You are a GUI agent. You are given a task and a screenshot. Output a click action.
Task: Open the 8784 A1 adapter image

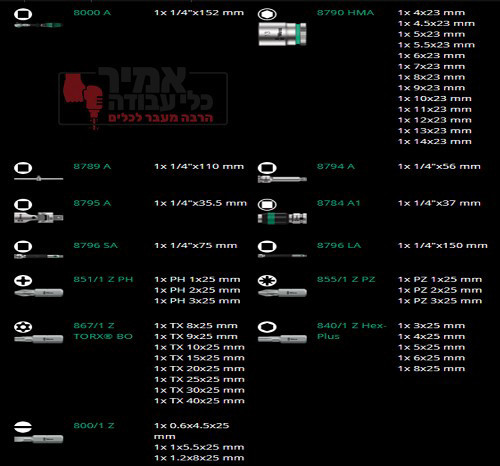tap(282, 218)
